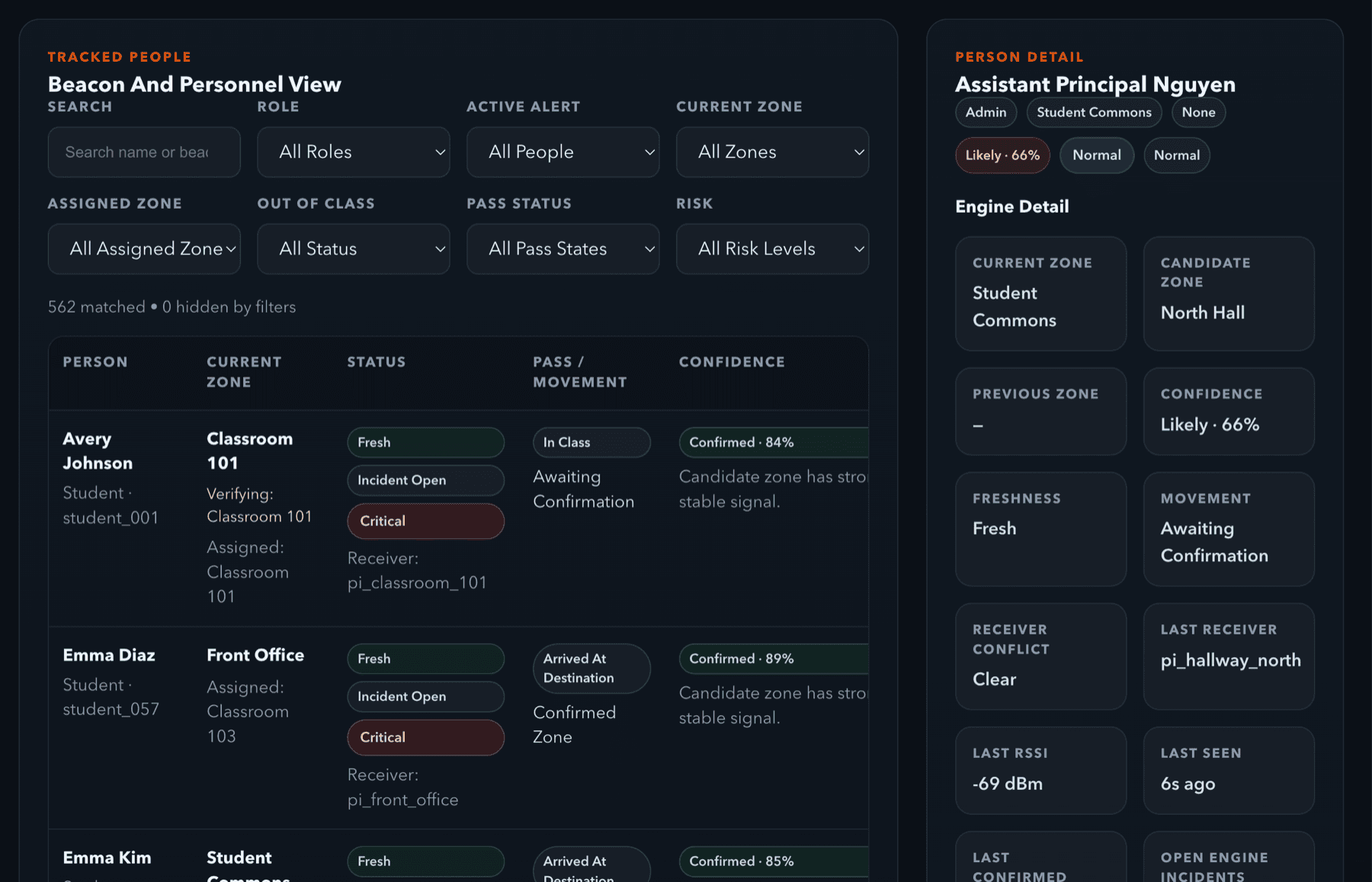Click the Student Commons tag chip
1372x882 pixels.
click(x=1095, y=113)
